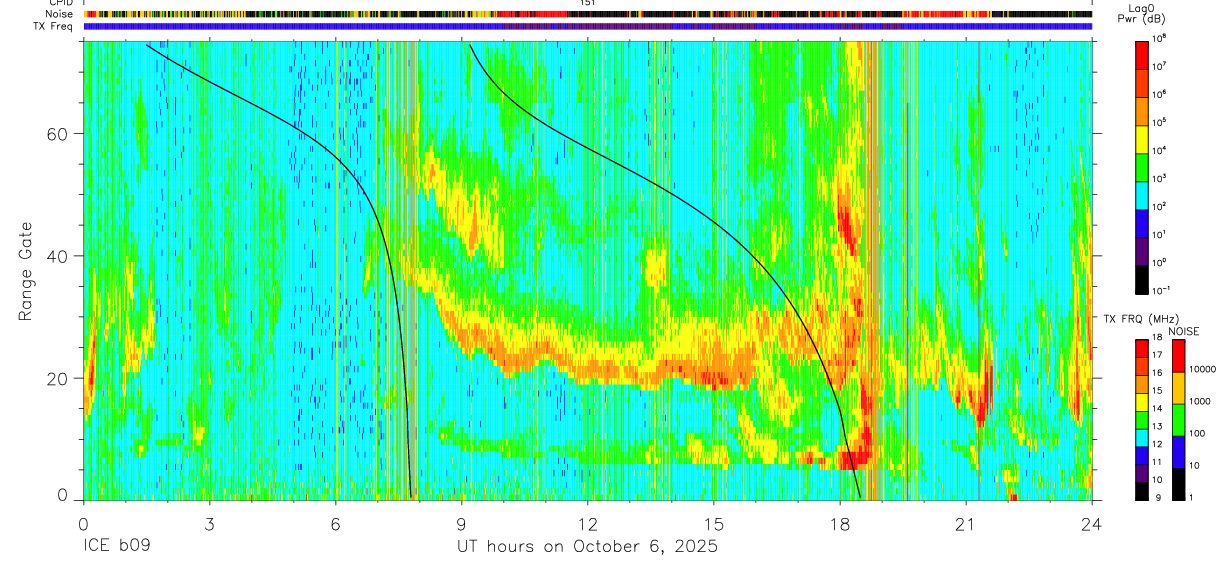Click the green segment of the NOISE colorbar
This screenshot has width=1228, height=567.
1178,420
